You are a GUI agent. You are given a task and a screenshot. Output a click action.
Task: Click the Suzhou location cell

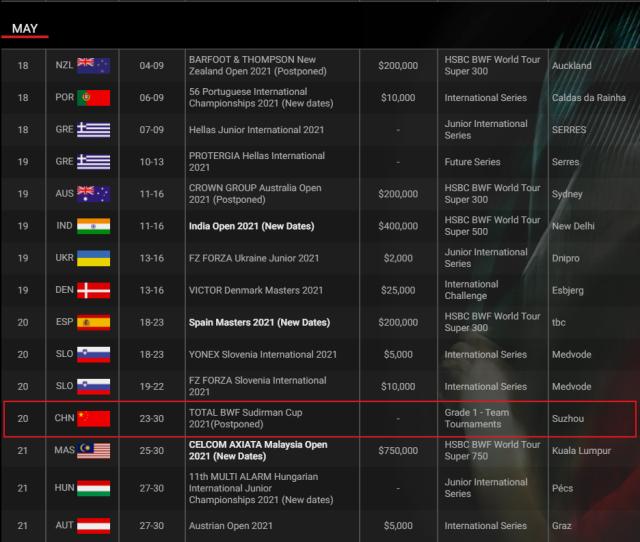[x=568, y=419]
